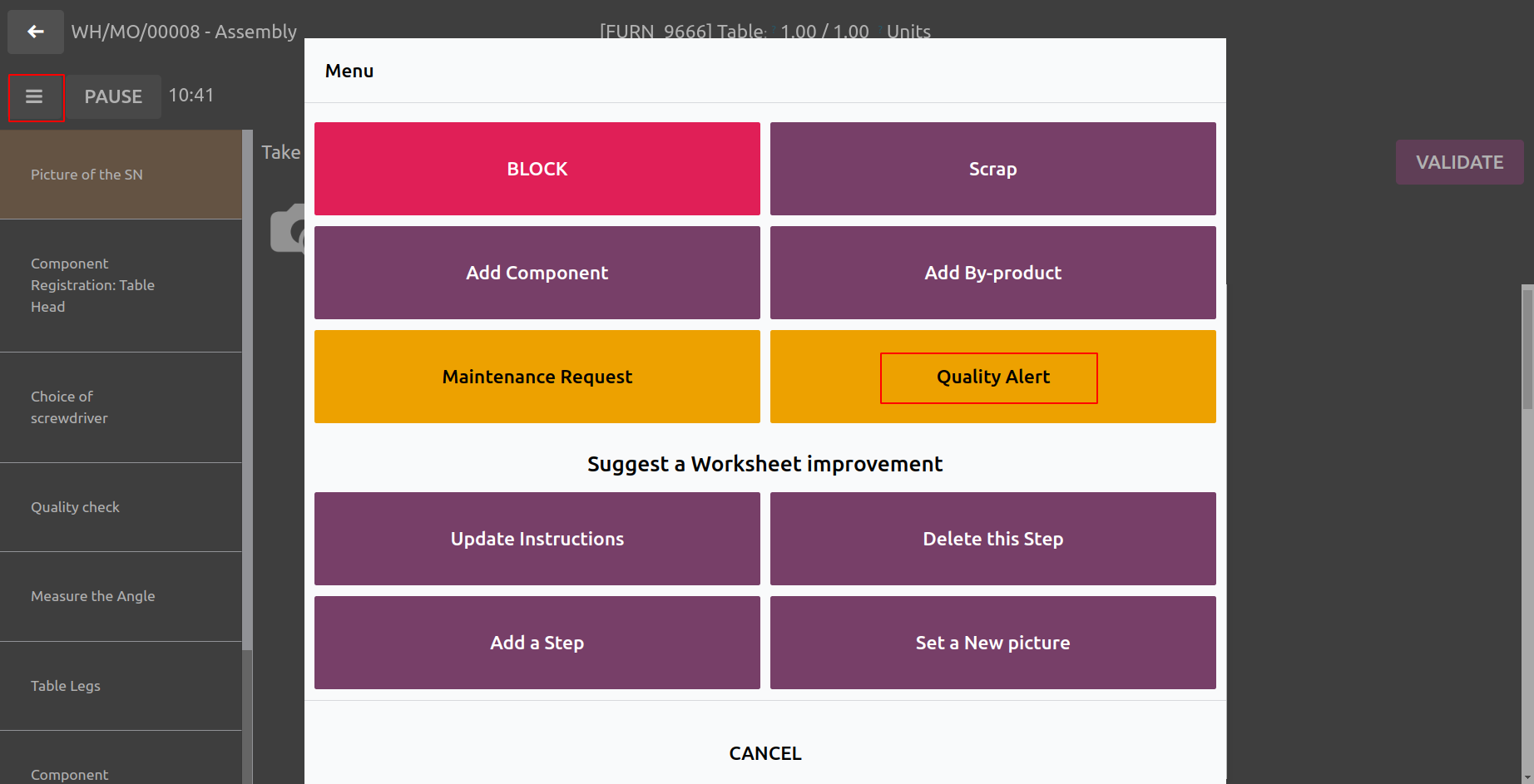Cancel the Menu dialog
Screen dimensions: 1534x784
(765, 753)
